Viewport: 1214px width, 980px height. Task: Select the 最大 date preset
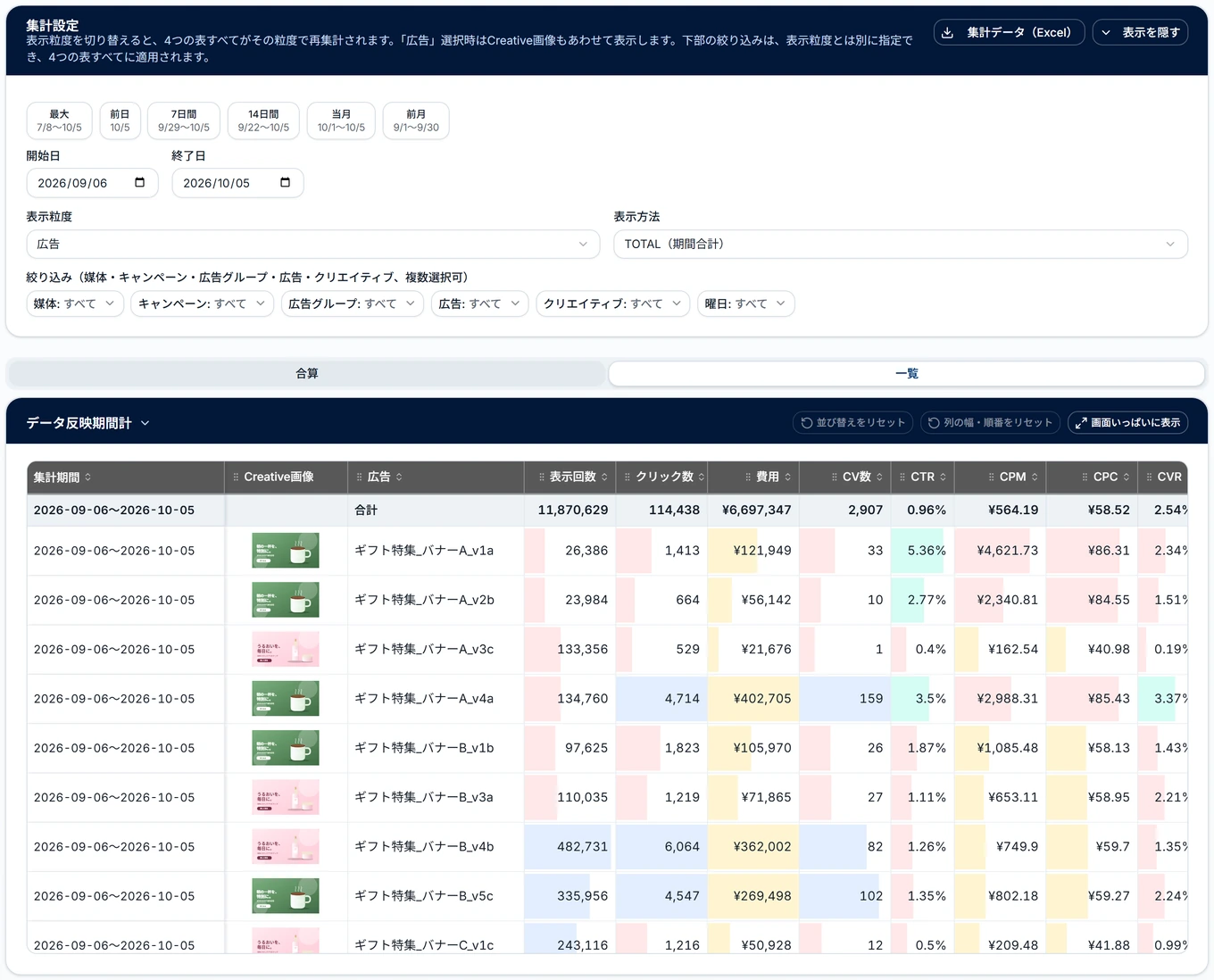60,120
